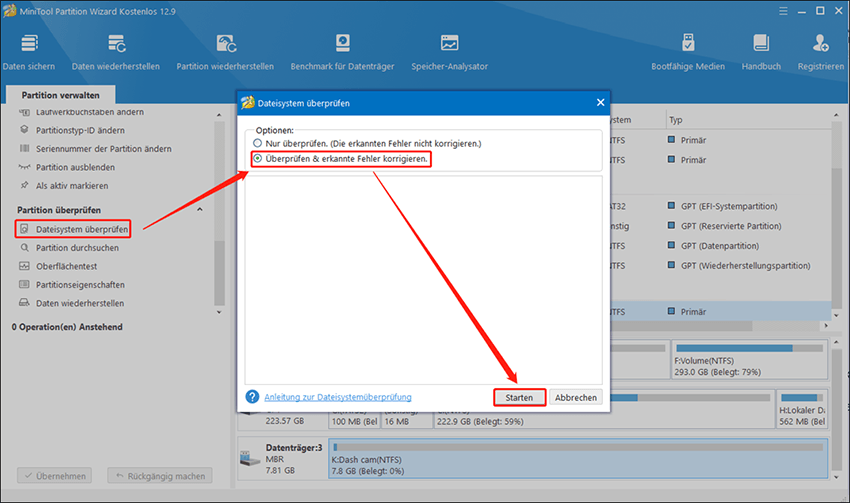Viewport: 850px width, 503px height.
Task: Click the Partitionstyp-ID ändern icon
Action: (x=24, y=130)
